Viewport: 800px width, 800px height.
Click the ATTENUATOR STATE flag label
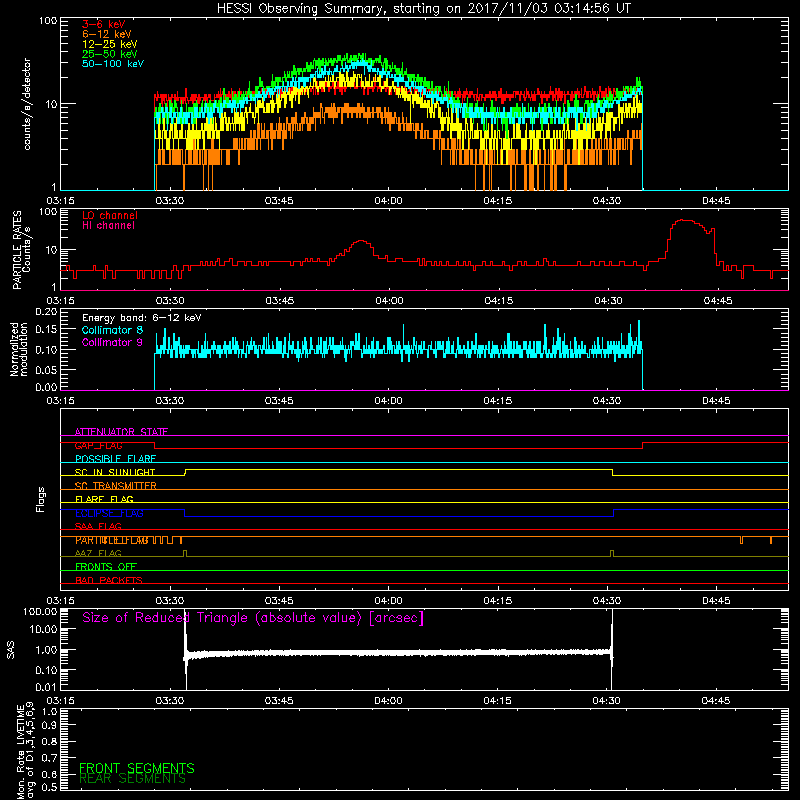coord(121,432)
